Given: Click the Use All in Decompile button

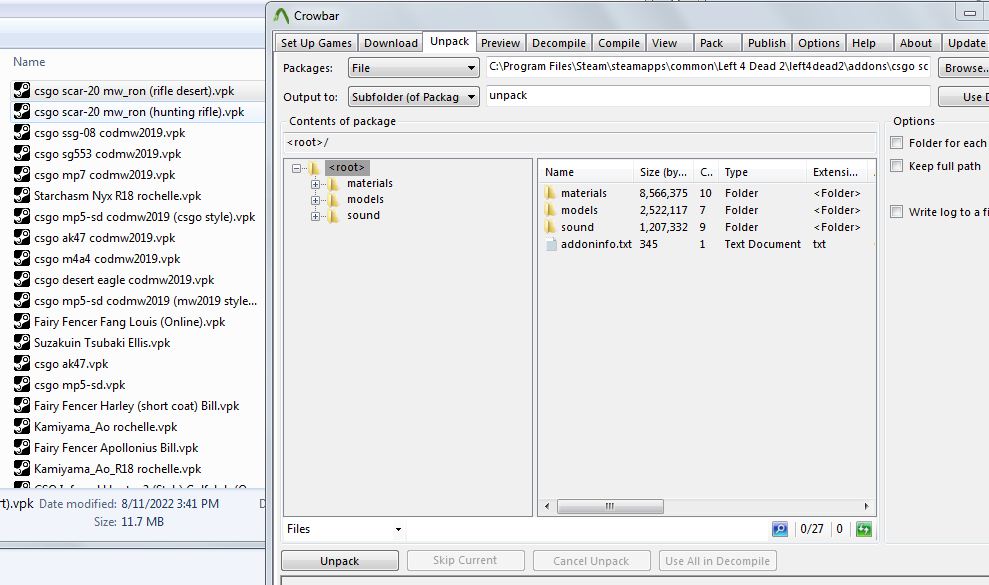Looking at the screenshot, I should click(717, 560).
